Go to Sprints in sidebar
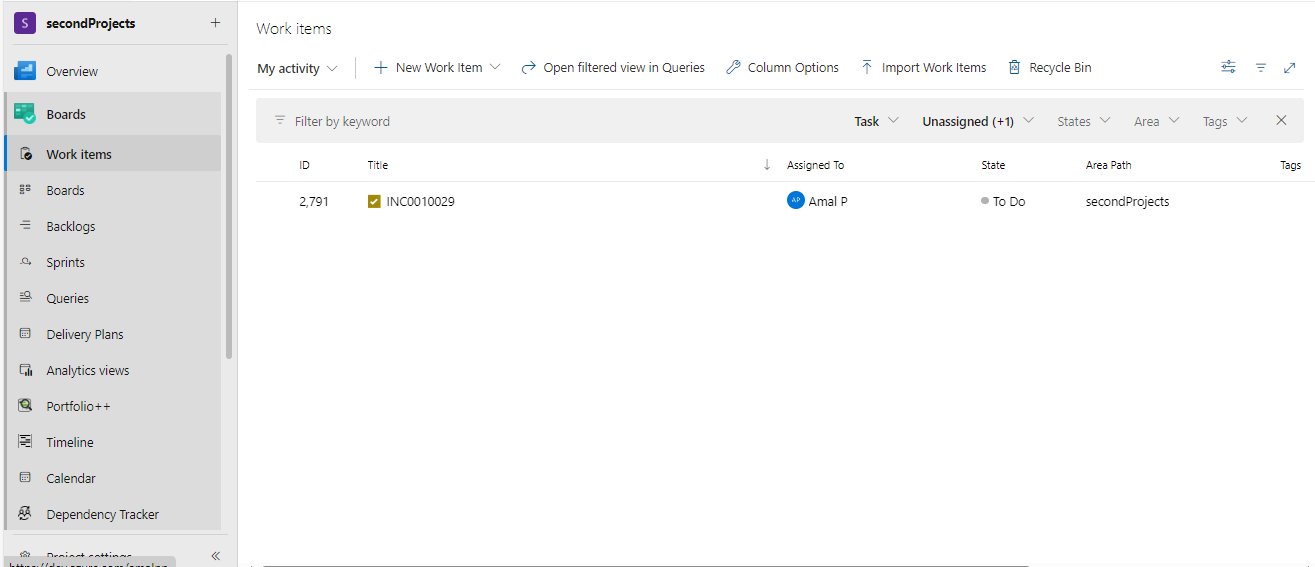Image resolution: width=1315 pixels, height=567 pixels. (65, 262)
